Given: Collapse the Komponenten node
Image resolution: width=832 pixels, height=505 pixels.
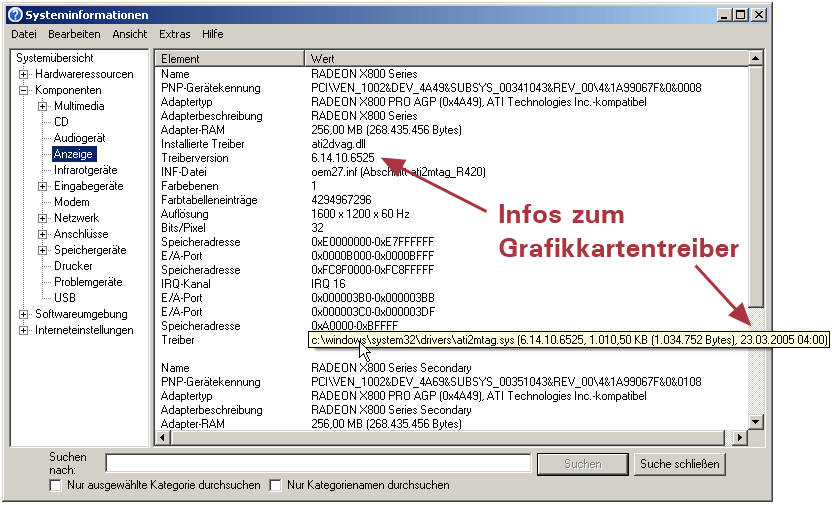Looking at the screenshot, I should point(23,90).
